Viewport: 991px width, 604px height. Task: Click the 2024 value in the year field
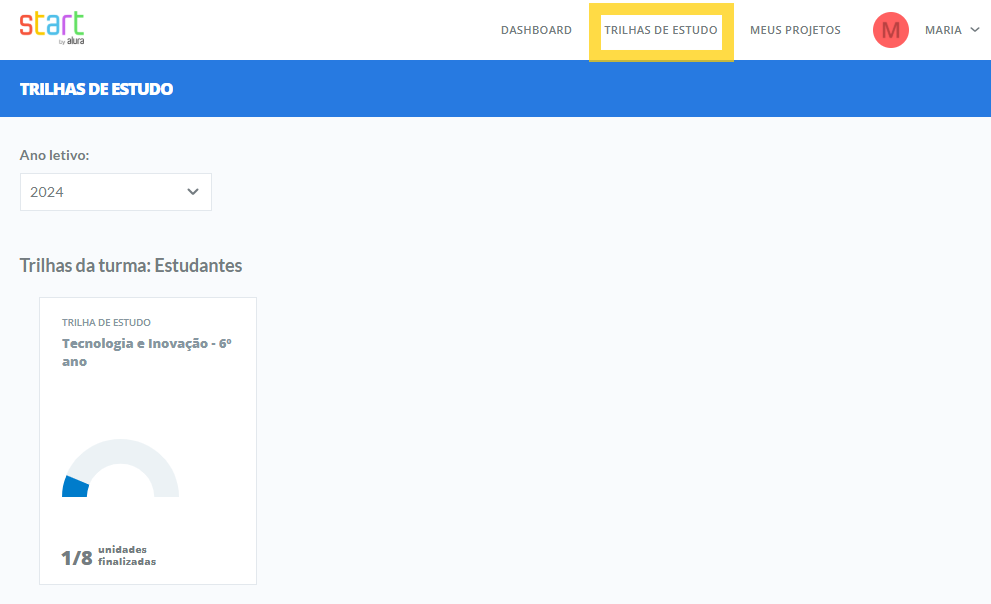(47, 192)
